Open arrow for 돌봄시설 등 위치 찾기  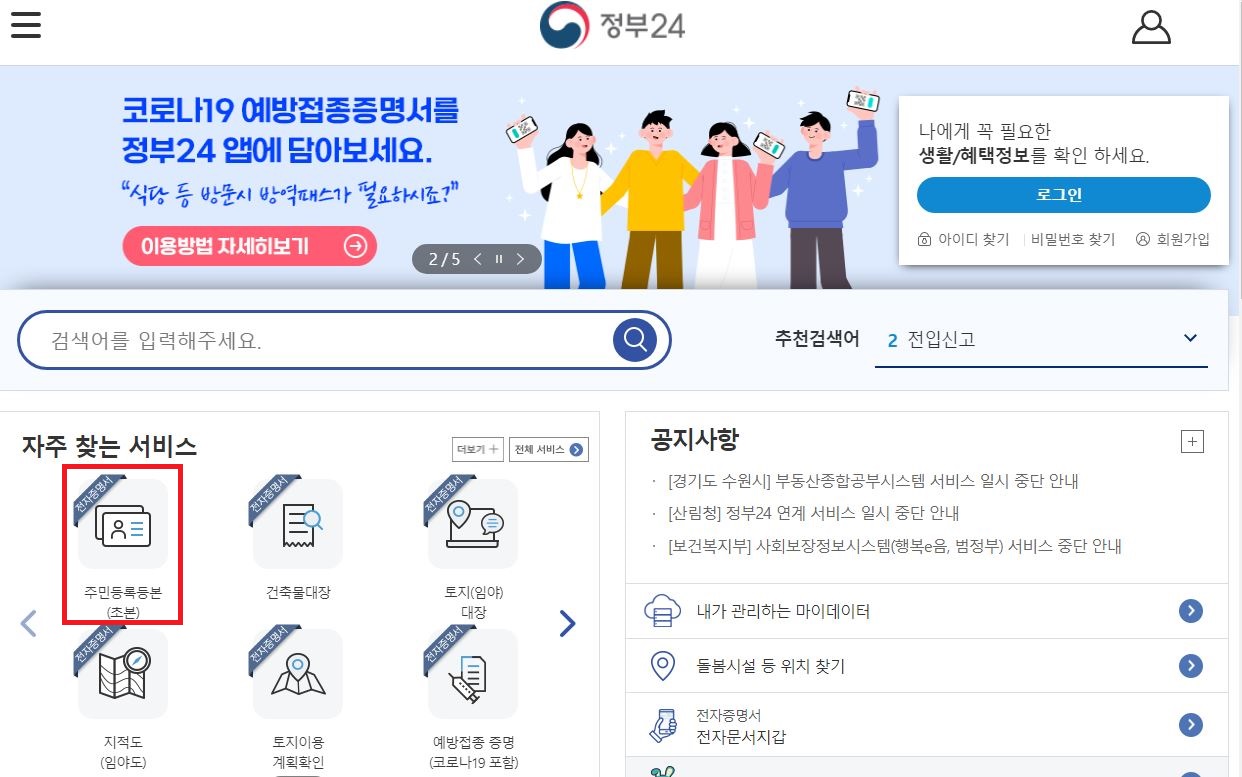click(1190, 665)
